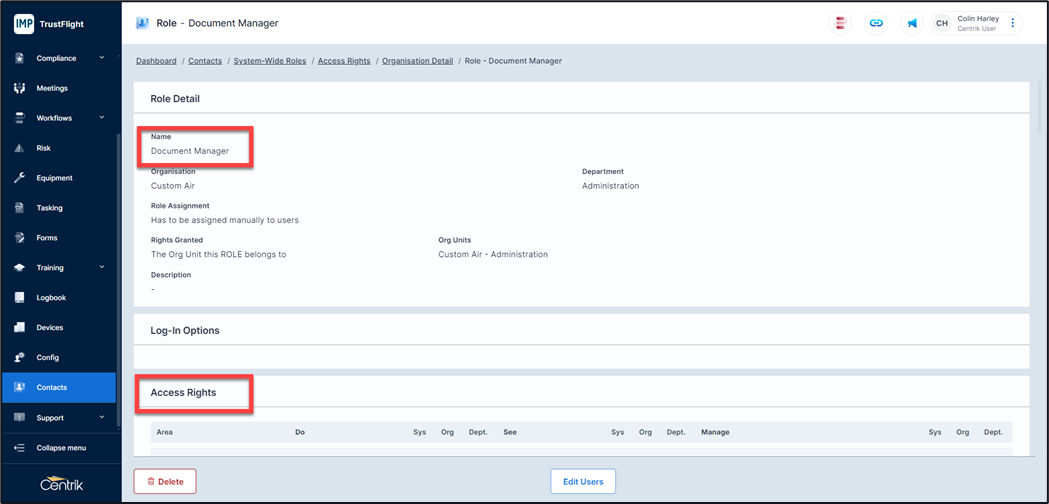This screenshot has height=504, width=1049.
Task: Click the Edit Users button
Action: point(583,482)
